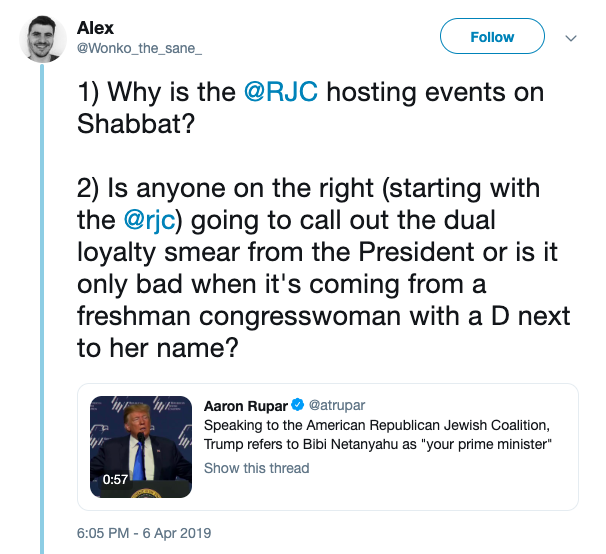The height and width of the screenshot is (554, 606).
Task: Open the tweet options chevron menu
Action: (572, 38)
